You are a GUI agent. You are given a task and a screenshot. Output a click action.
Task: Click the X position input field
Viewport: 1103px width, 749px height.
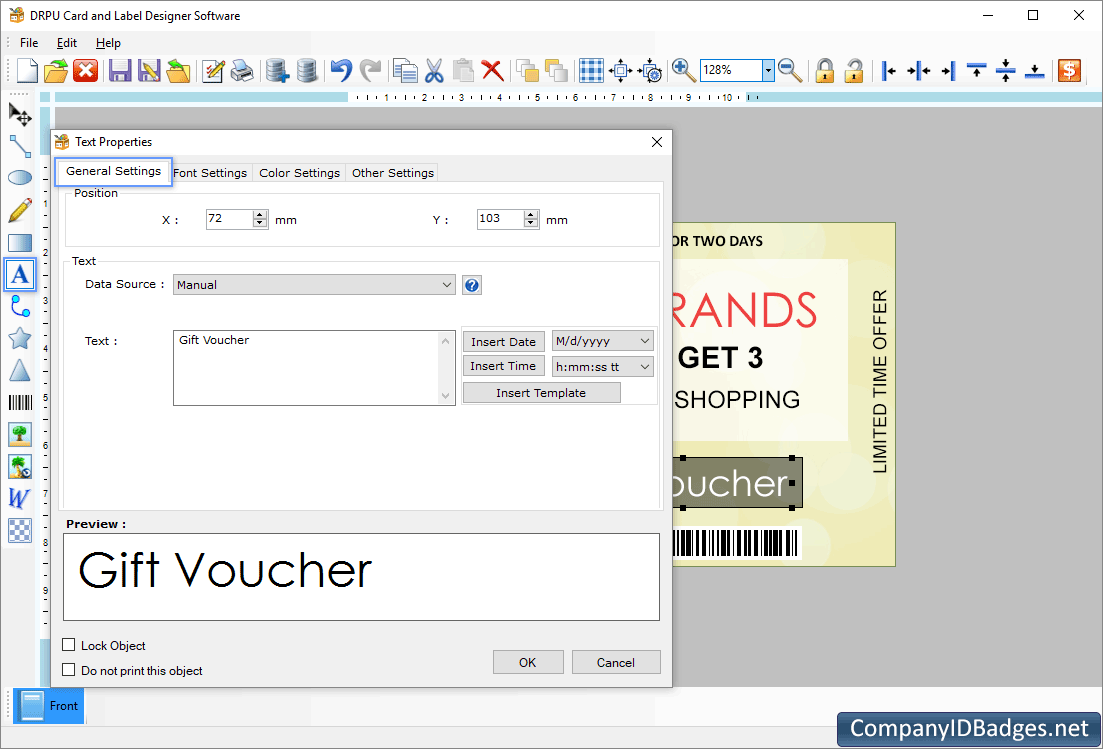pos(229,219)
